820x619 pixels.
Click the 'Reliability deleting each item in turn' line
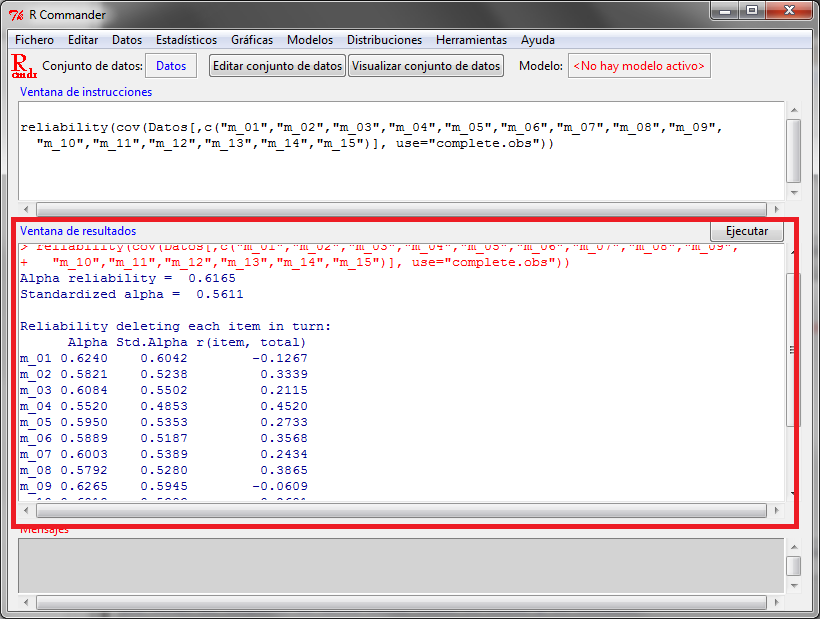[x=175, y=326]
